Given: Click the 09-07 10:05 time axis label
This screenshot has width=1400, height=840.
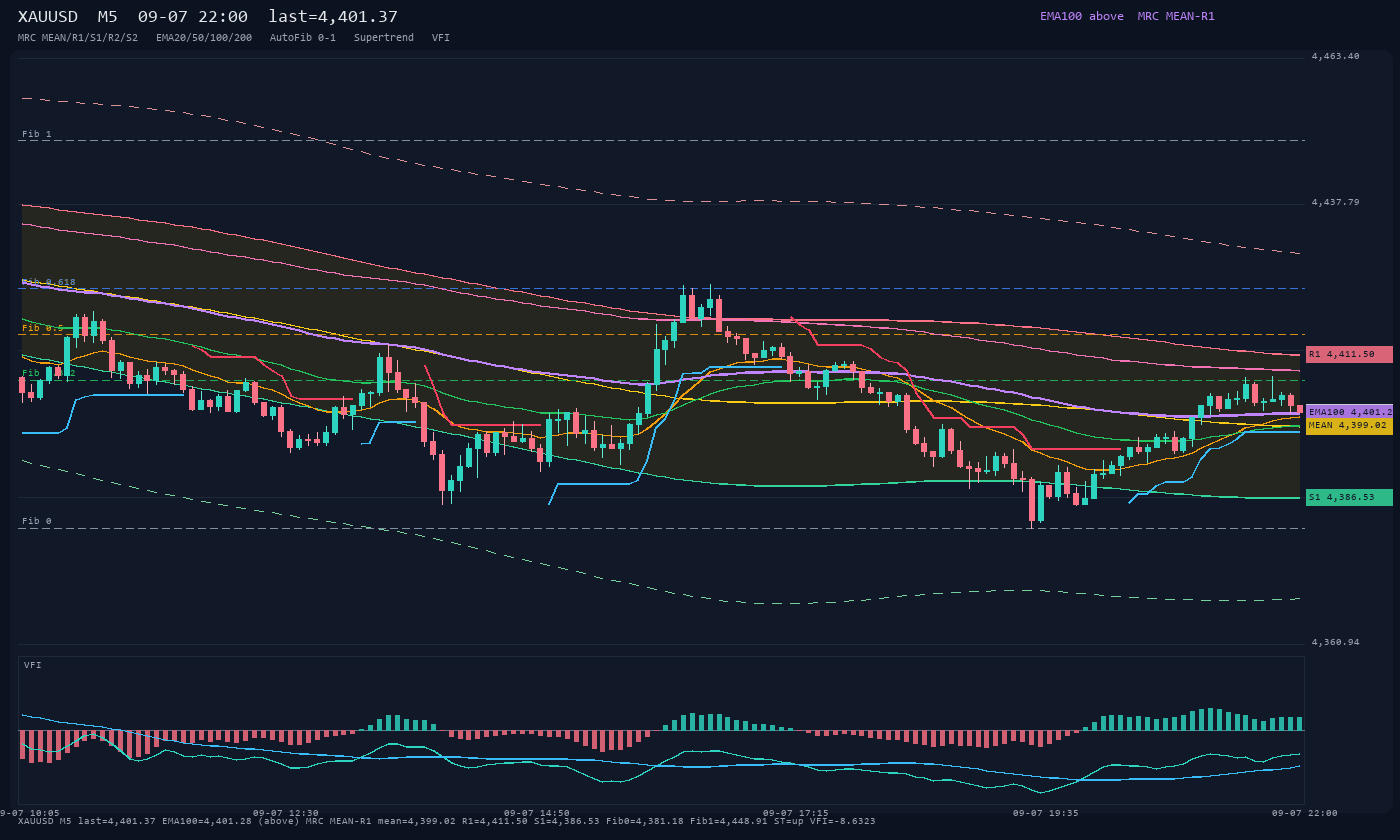Looking at the screenshot, I should (x=30, y=813).
